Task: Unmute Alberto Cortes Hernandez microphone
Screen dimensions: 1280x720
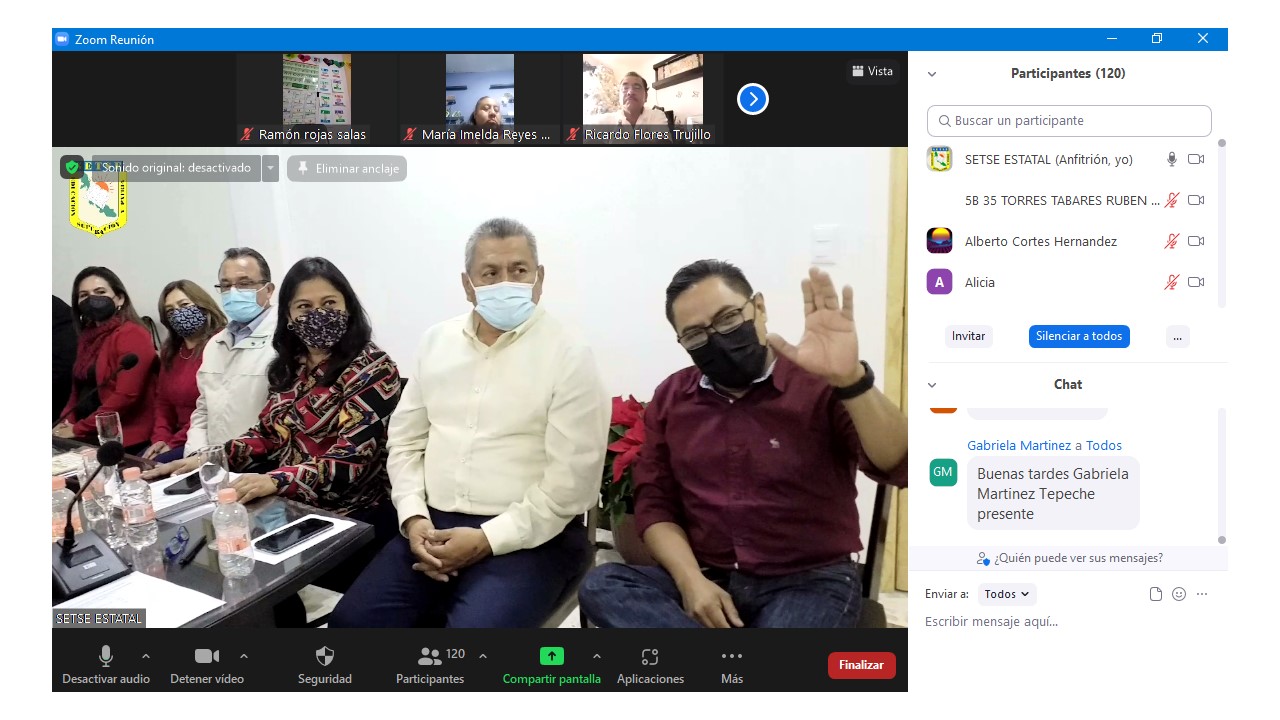Action: point(1172,241)
